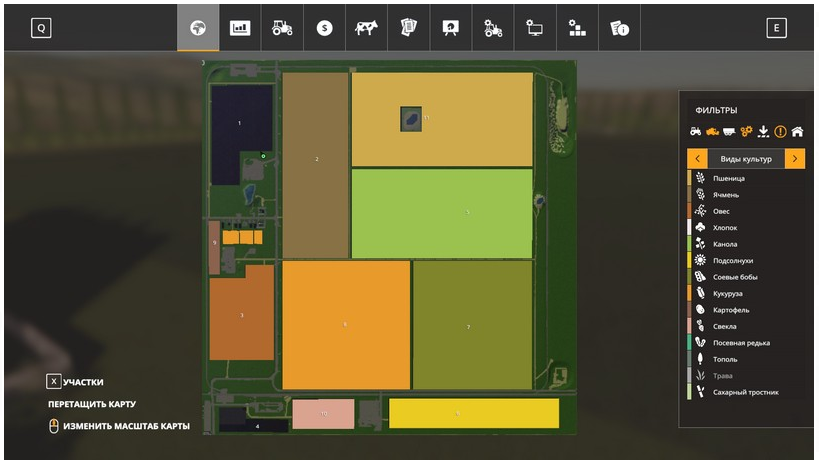Click the Картофель potato icon
This screenshot has height=464, width=819.
click(700, 310)
